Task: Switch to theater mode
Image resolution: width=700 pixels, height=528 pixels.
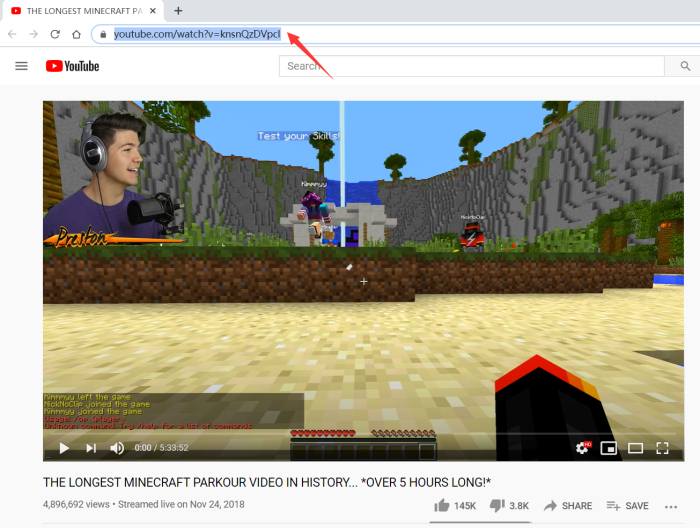Action: [x=635, y=448]
